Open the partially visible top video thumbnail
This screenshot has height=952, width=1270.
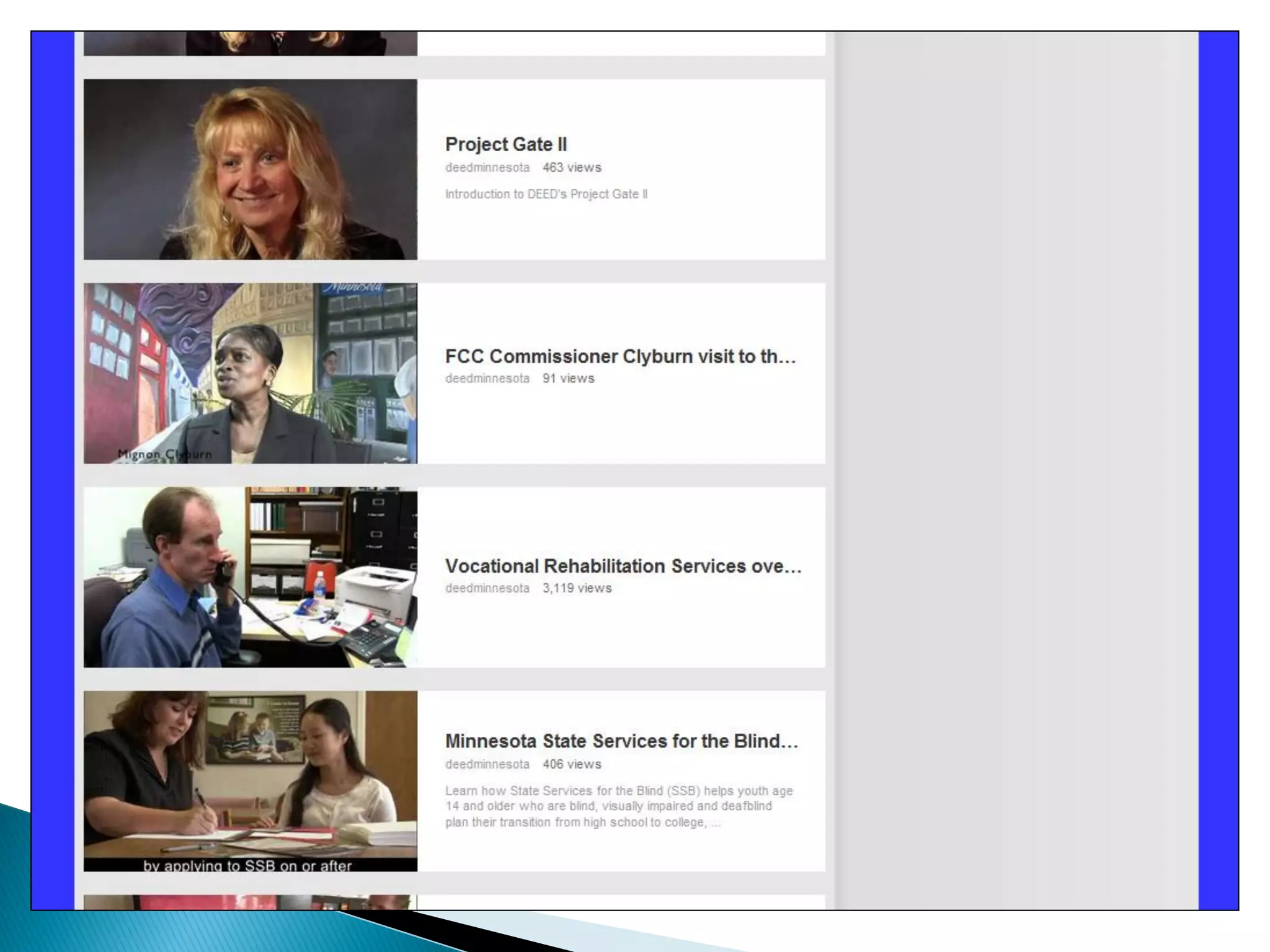point(250,43)
